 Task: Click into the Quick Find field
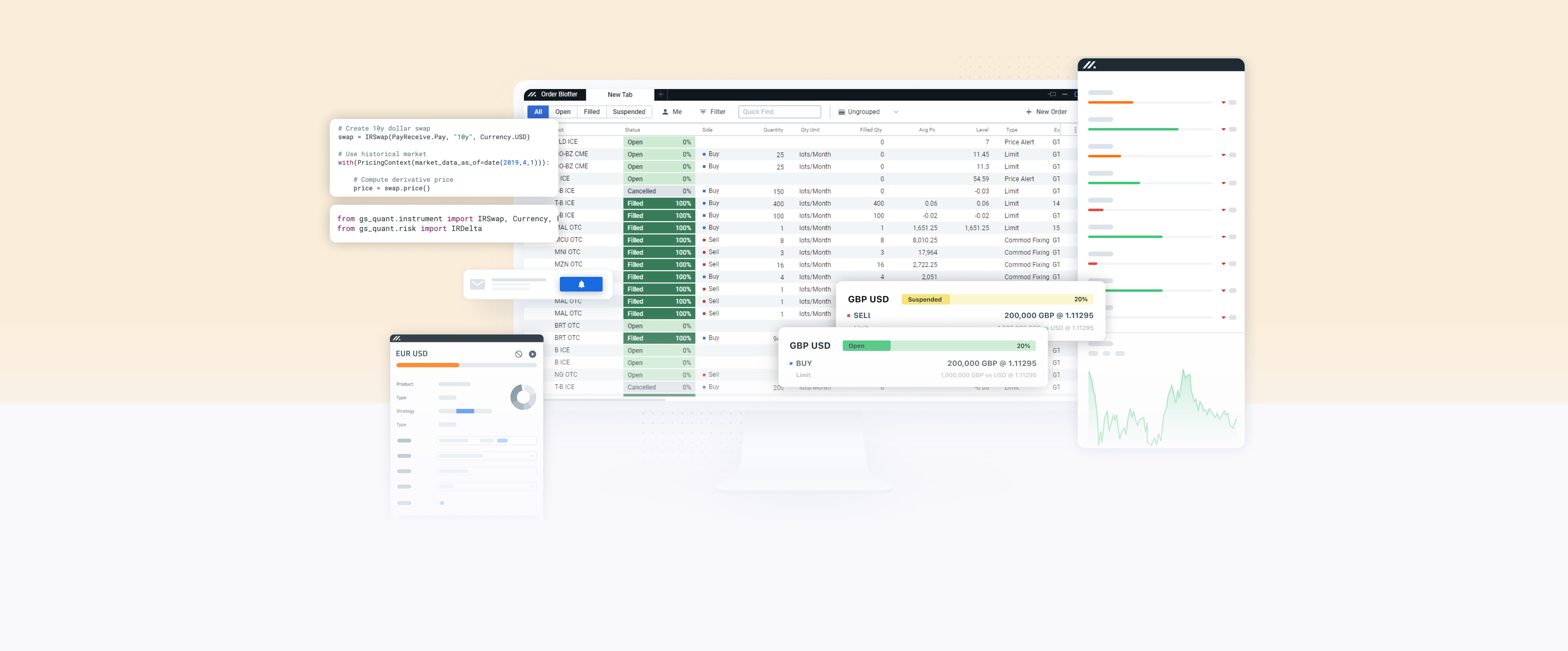[x=779, y=112]
